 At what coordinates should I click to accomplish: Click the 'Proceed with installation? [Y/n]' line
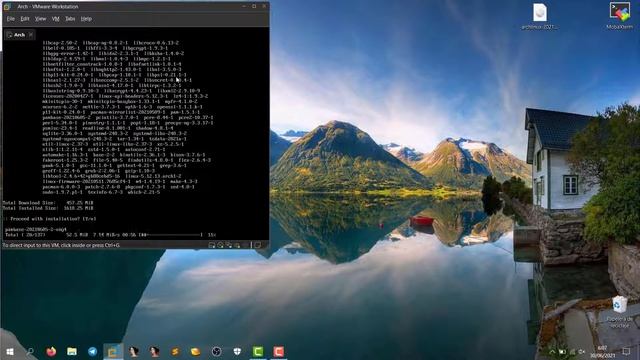coord(50,219)
